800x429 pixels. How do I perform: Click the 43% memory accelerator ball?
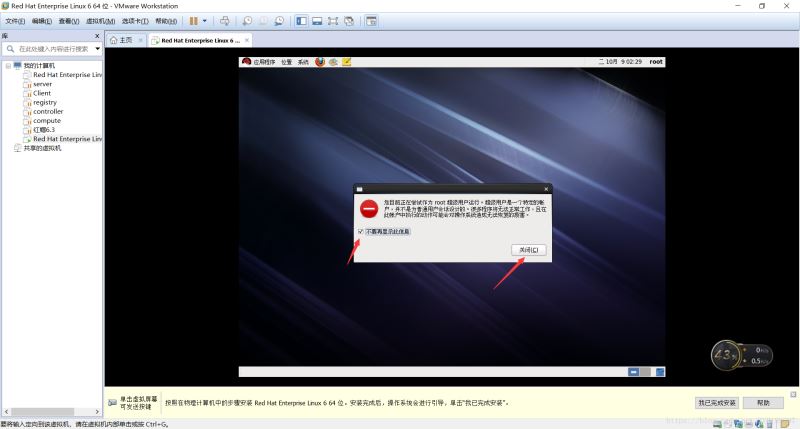725,355
